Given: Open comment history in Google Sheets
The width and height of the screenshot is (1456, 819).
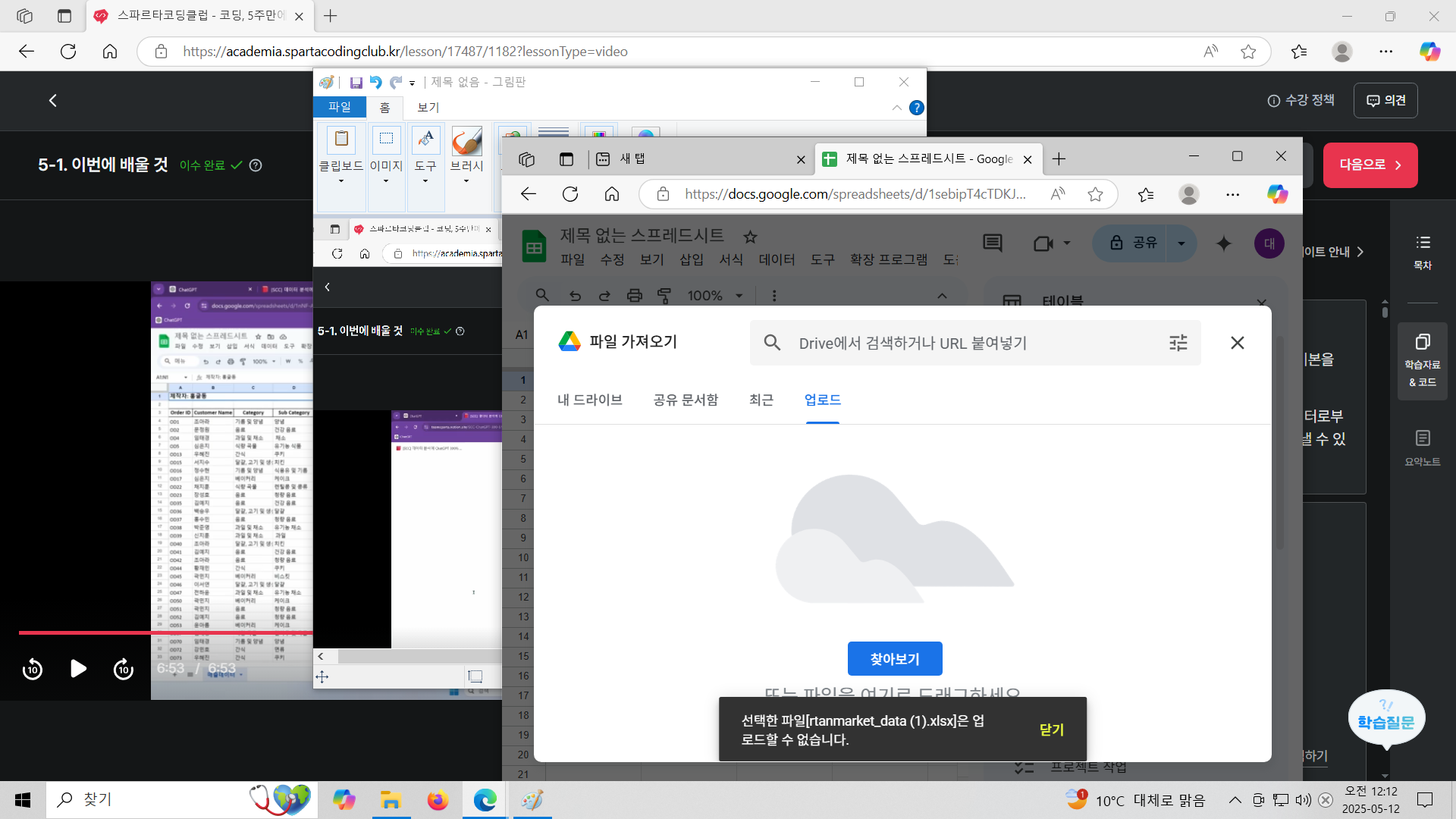Looking at the screenshot, I should click(993, 243).
